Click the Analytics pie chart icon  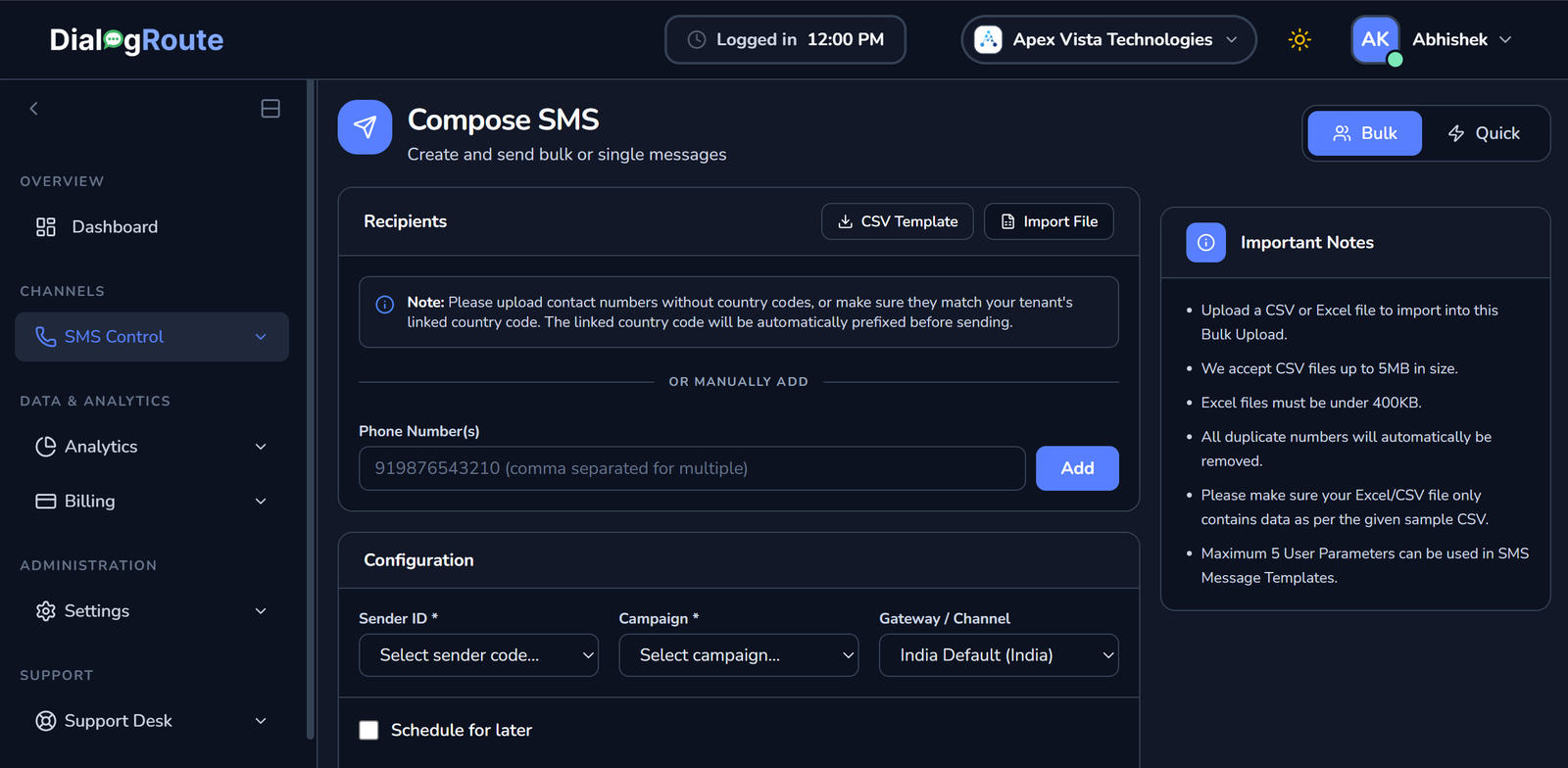tap(45, 447)
